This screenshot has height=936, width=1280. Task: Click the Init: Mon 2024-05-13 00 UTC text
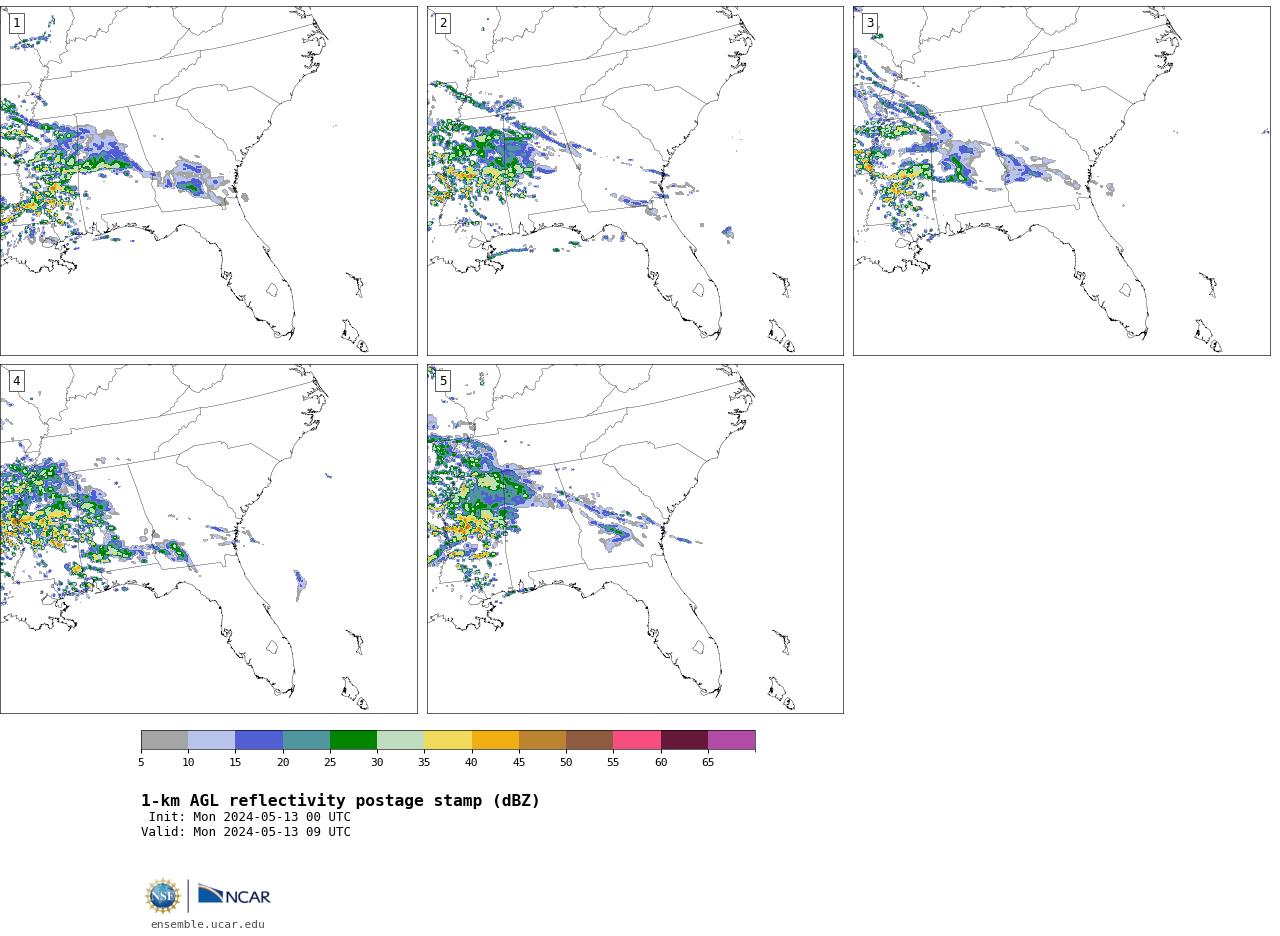pyautogui.click(x=250, y=817)
